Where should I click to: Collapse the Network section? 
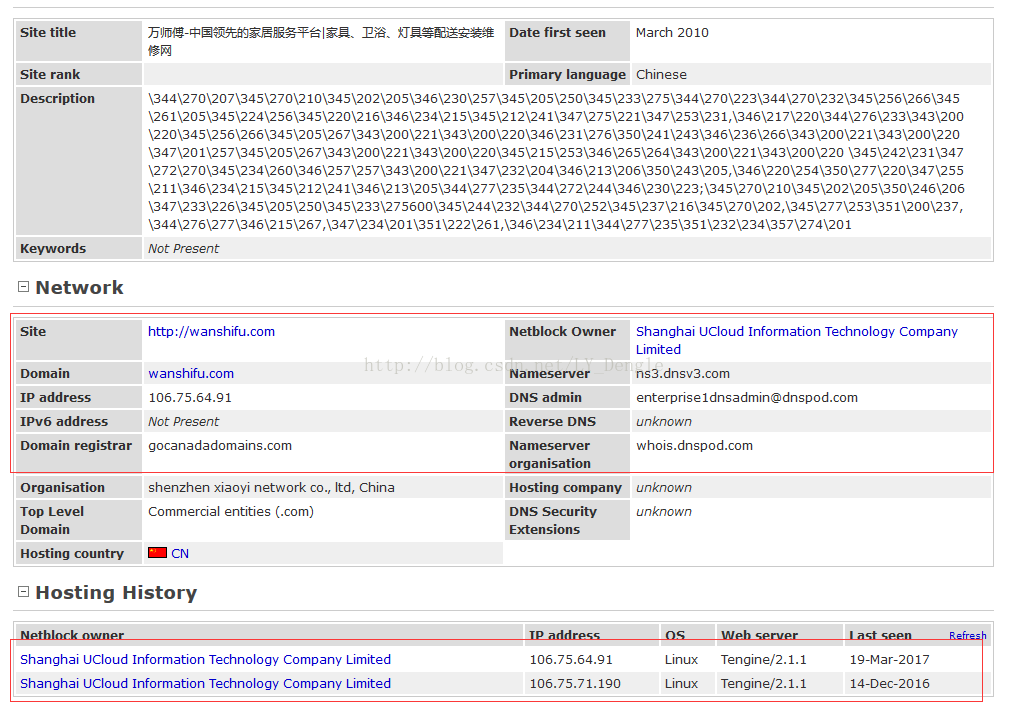pos(23,286)
